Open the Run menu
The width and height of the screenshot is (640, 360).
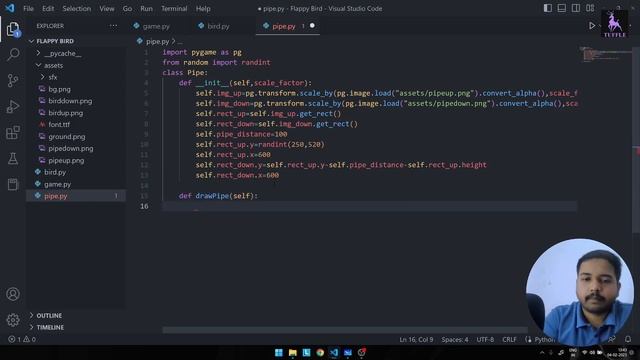pos(146,8)
